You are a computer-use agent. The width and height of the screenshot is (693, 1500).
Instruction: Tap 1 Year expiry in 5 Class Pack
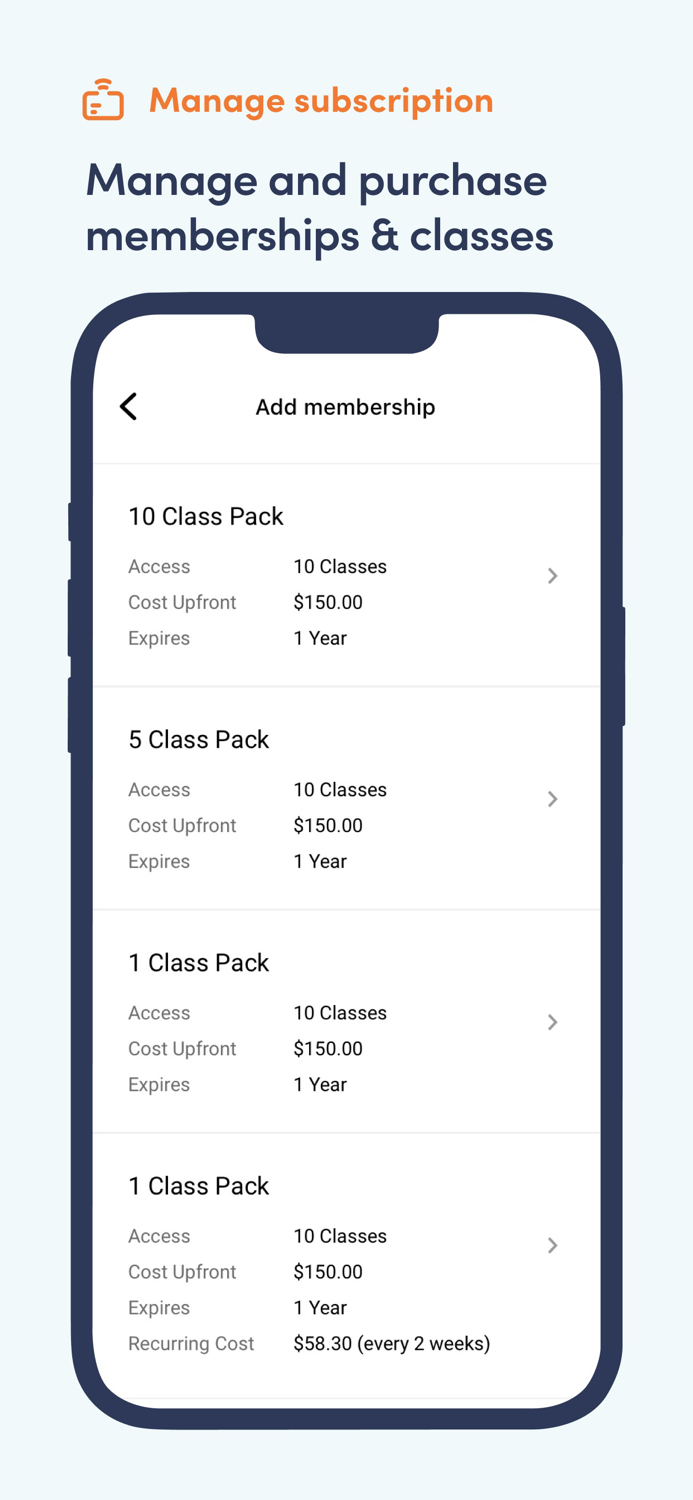[320, 861]
